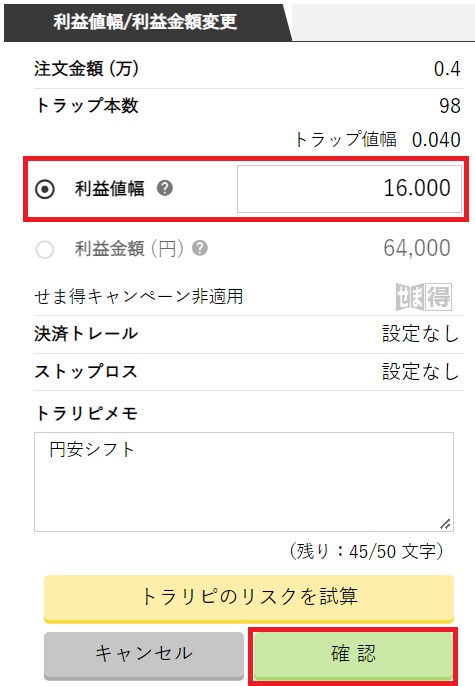
Task: Click the help icon beside 利益金額(円)
Action: click(200, 248)
